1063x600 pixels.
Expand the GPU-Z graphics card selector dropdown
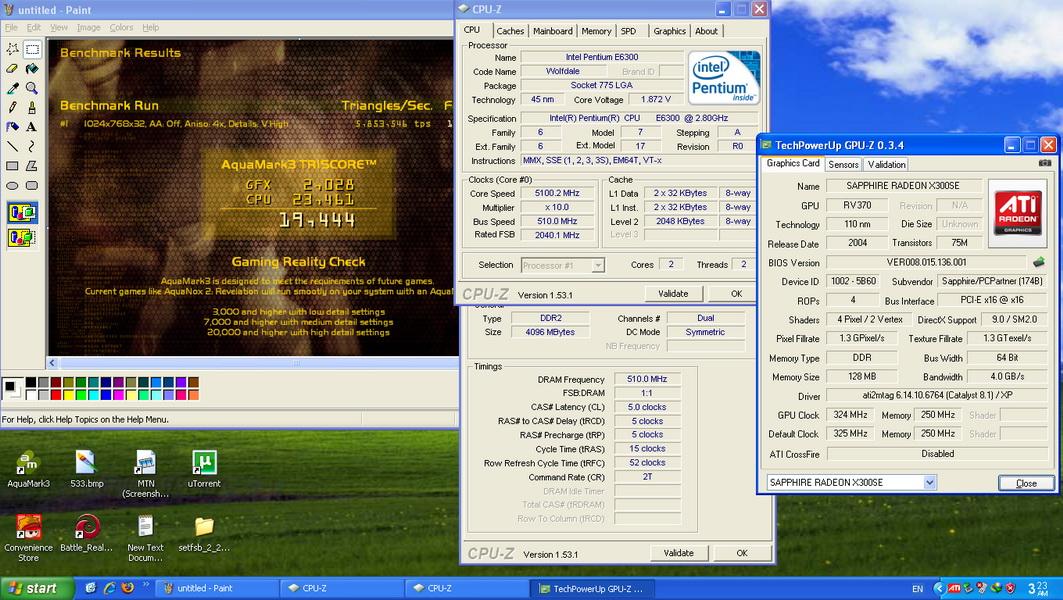point(929,482)
